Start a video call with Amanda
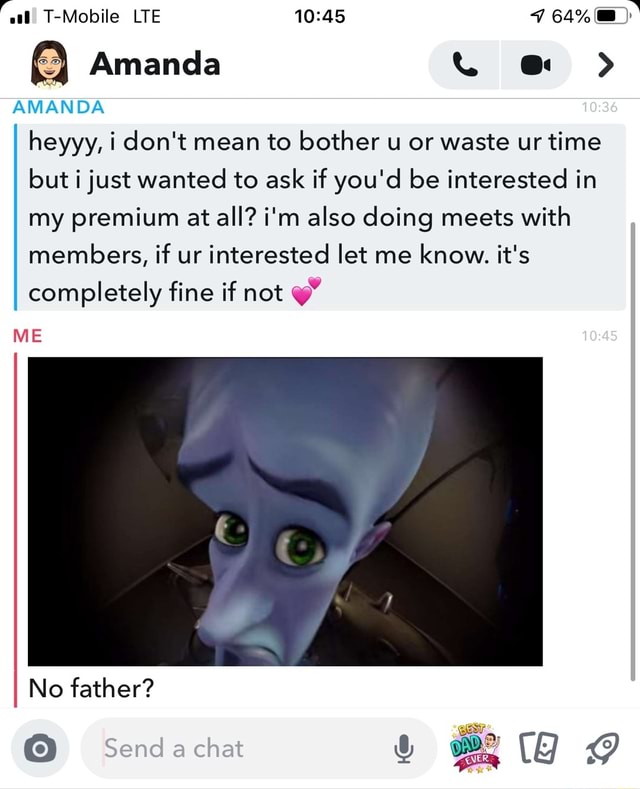Screen dimensions: 640x789 (536, 65)
